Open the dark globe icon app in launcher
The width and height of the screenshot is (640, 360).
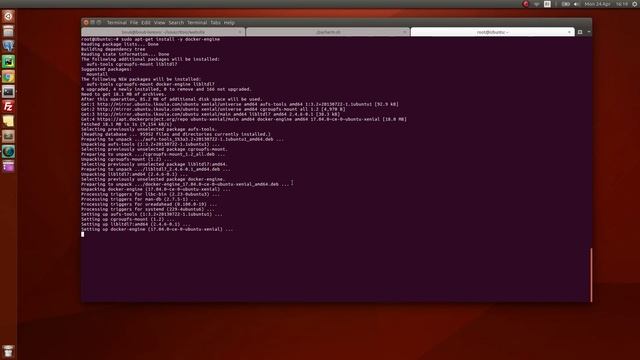coord(8,152)
